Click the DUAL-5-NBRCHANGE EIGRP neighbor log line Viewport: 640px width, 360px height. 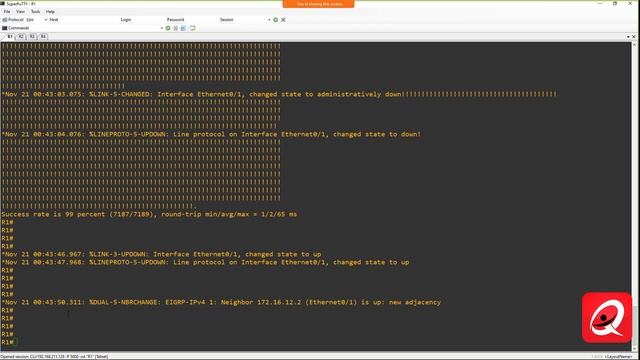click(221, 302)
